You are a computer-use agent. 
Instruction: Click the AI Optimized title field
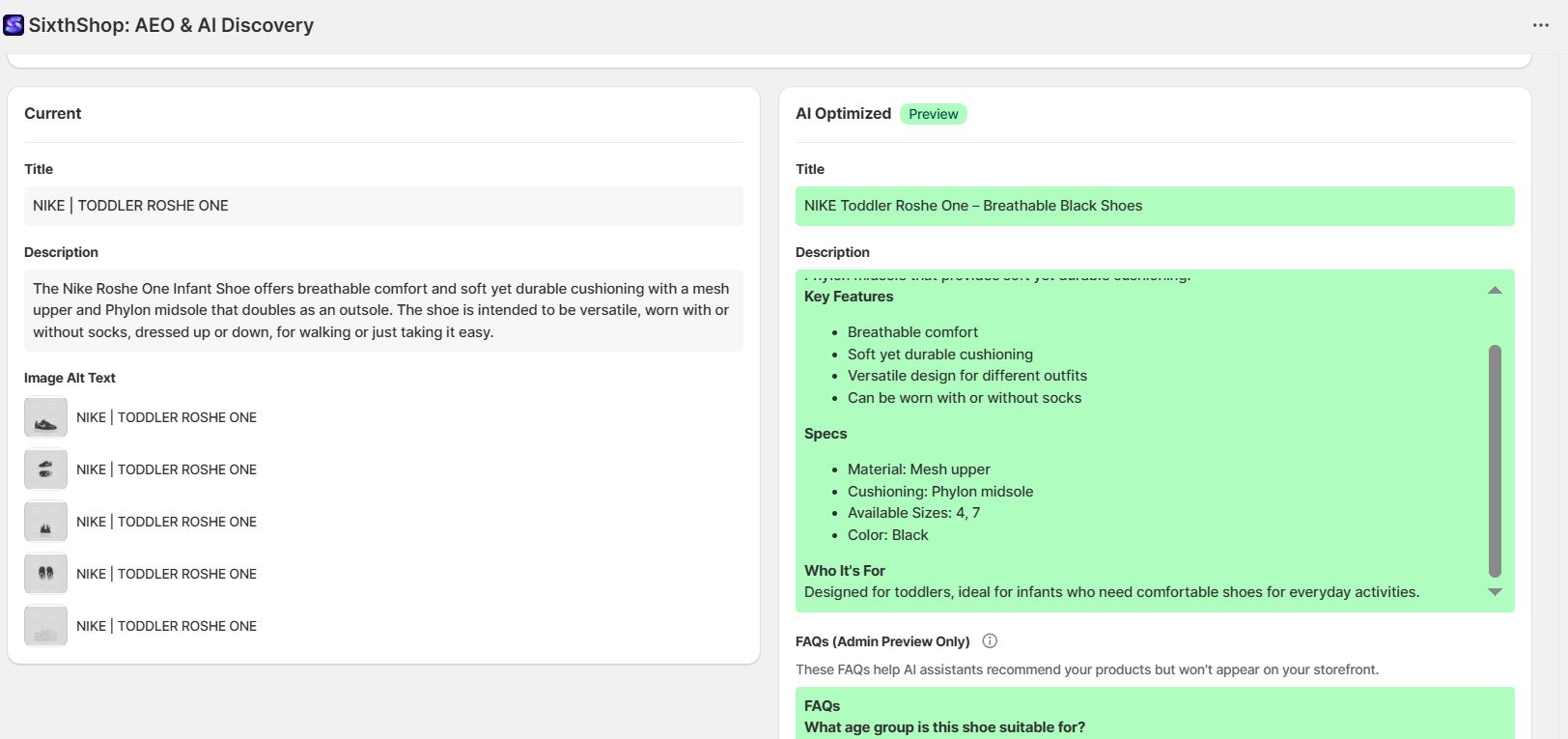[1155, 206]
